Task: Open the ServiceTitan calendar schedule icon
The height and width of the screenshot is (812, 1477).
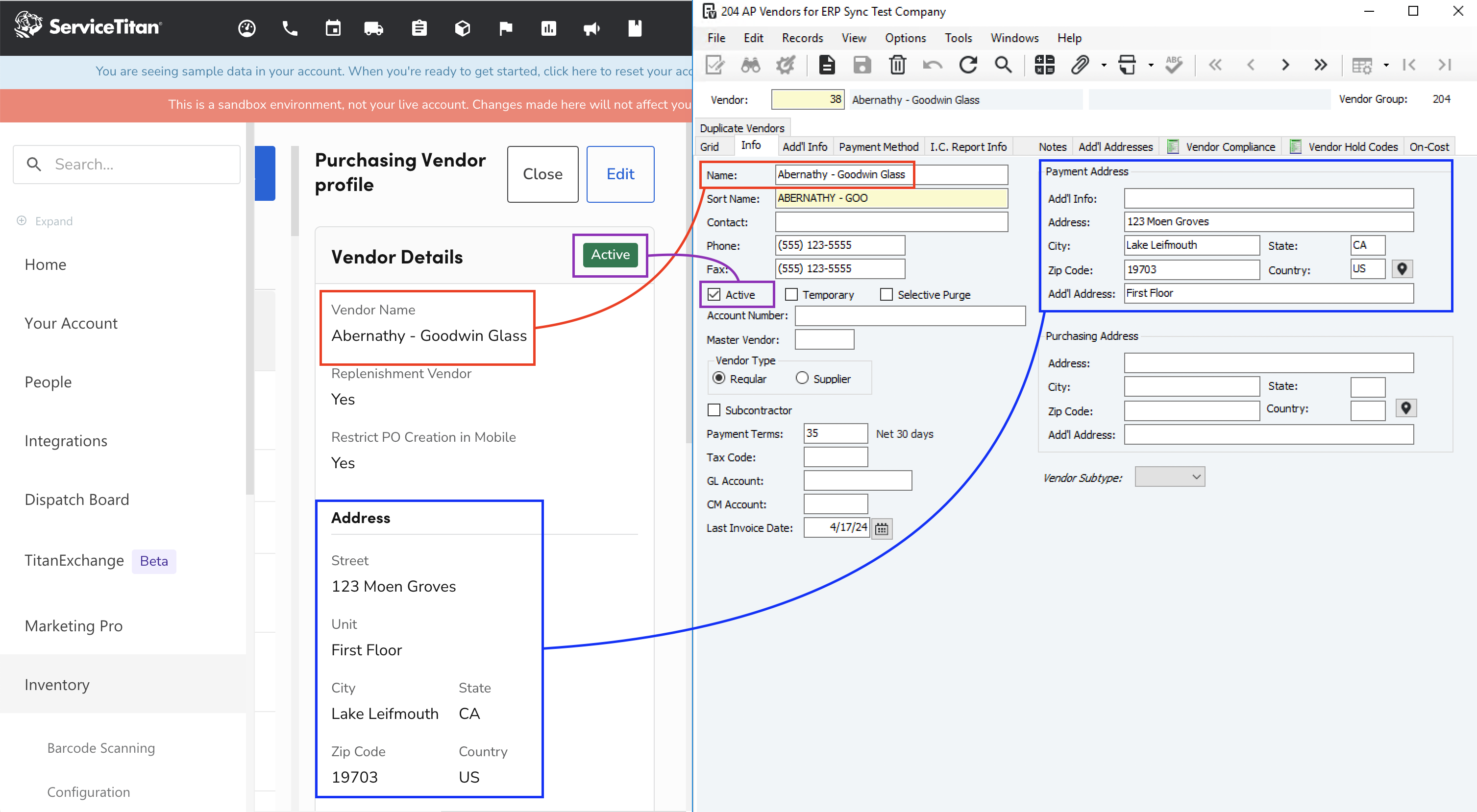Action: [x=333, y=28]
